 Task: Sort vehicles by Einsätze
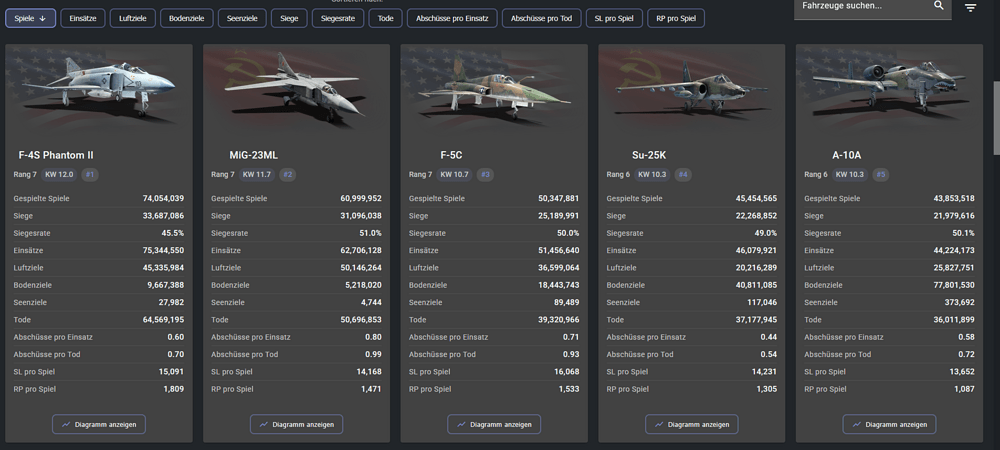point(82,18)
